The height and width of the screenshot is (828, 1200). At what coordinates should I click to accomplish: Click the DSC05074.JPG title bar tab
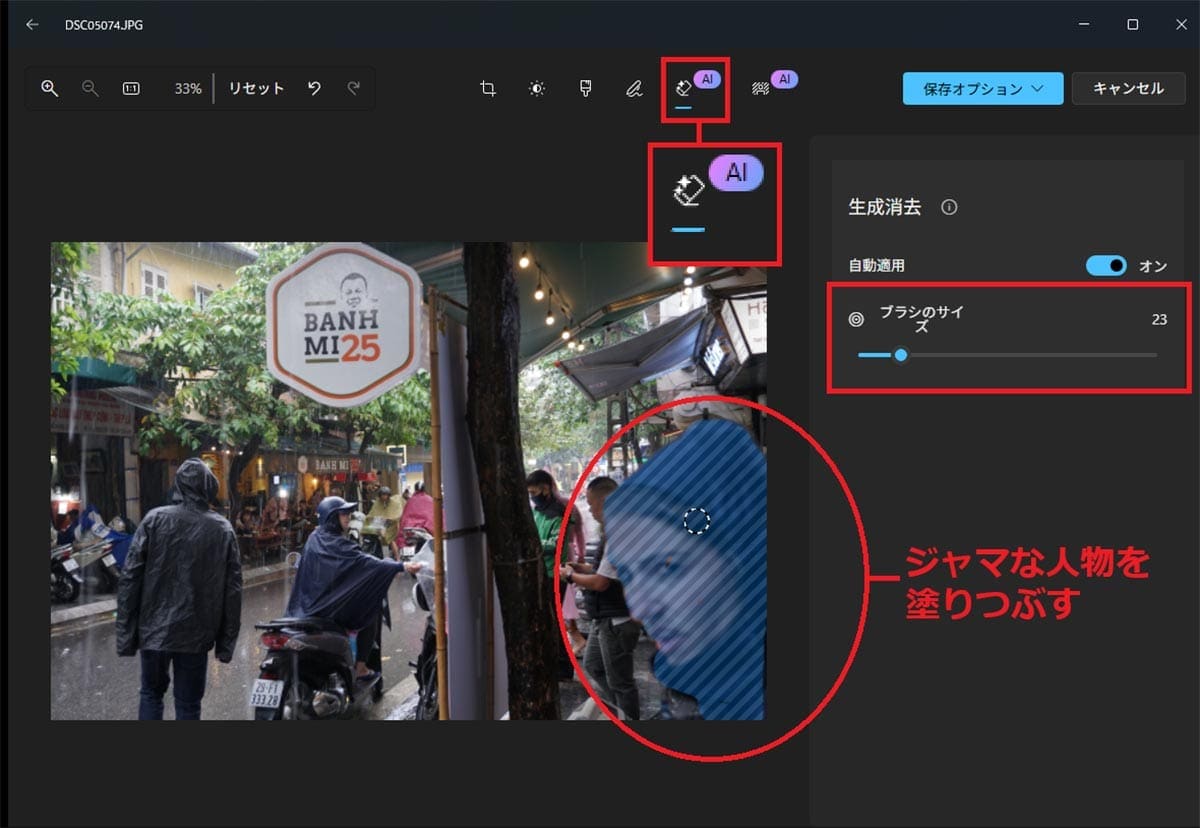(x=104, y=24)
